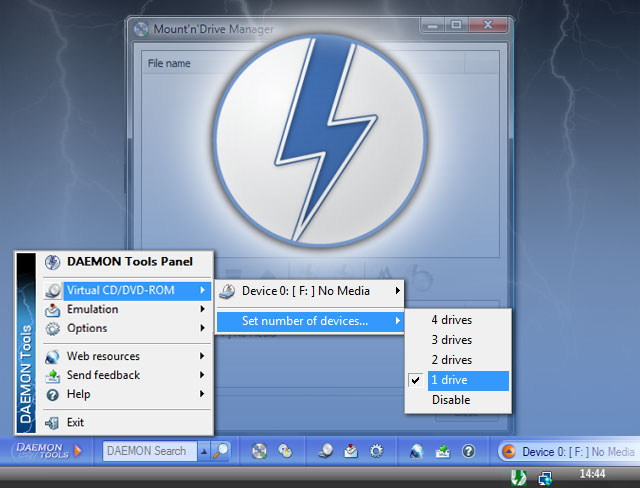Expand the Device 0: [F:] No Media submenu
This screenshot has height=488, width=640.
coord(312,291)
